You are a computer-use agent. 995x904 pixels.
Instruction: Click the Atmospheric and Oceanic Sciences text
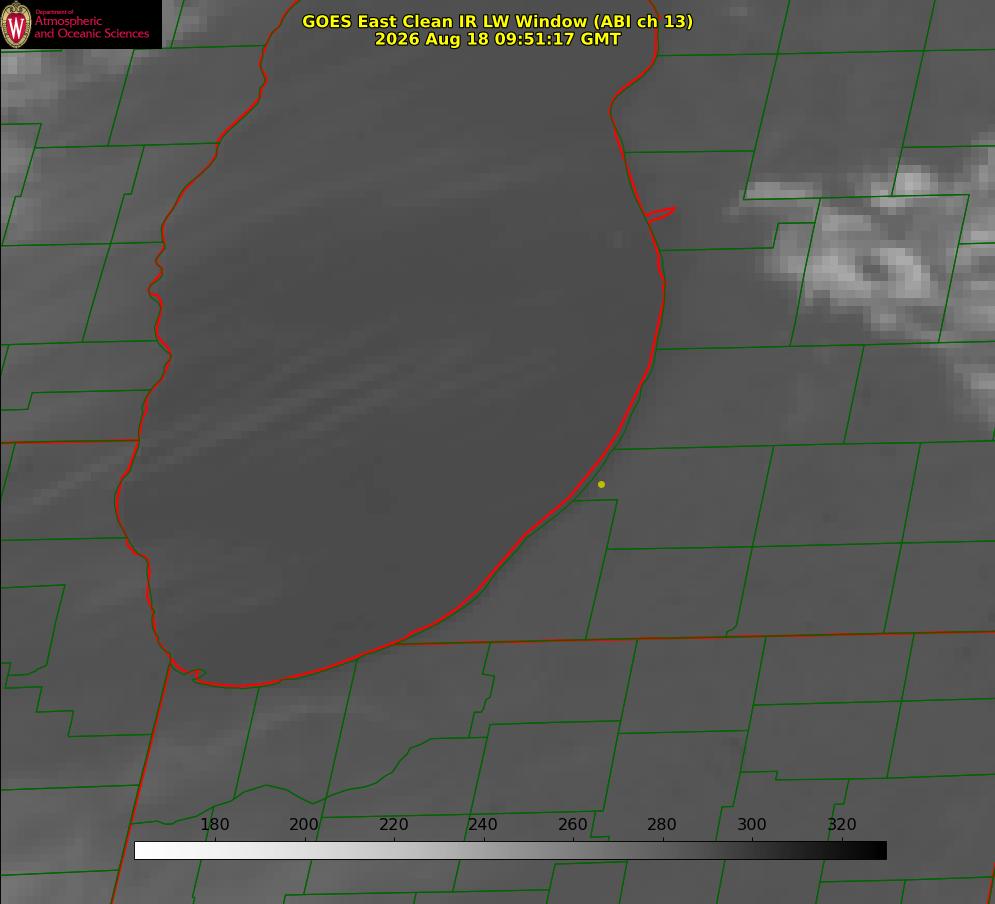point(91,27)
